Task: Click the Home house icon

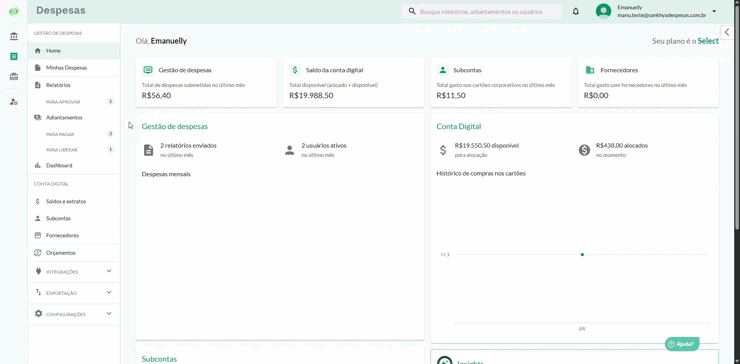Action: click(38, 51)
